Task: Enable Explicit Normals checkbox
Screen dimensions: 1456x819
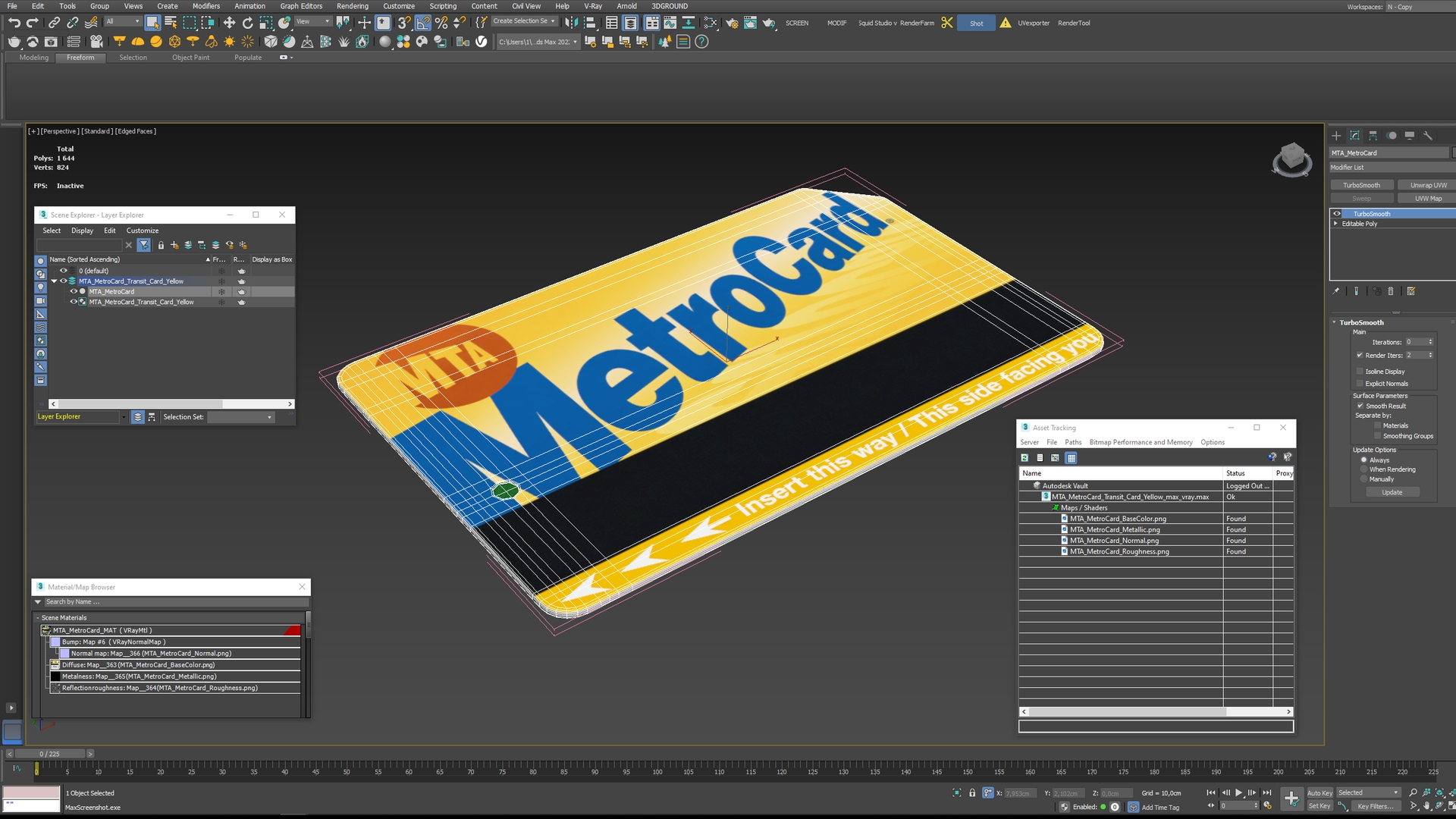Action: point(1360,384)
